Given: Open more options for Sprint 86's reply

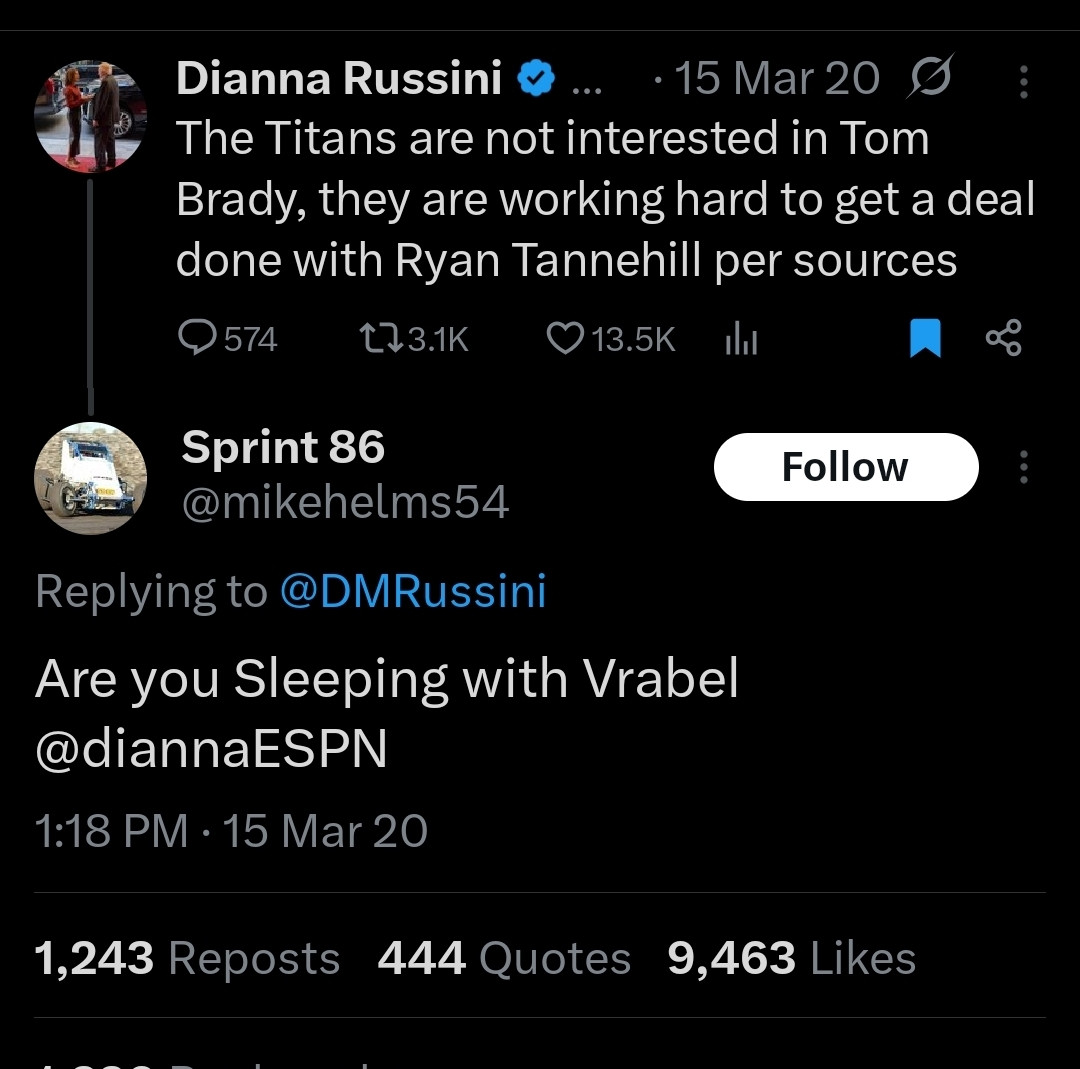Looking at the screenshot, I should tap(1023, 467).
